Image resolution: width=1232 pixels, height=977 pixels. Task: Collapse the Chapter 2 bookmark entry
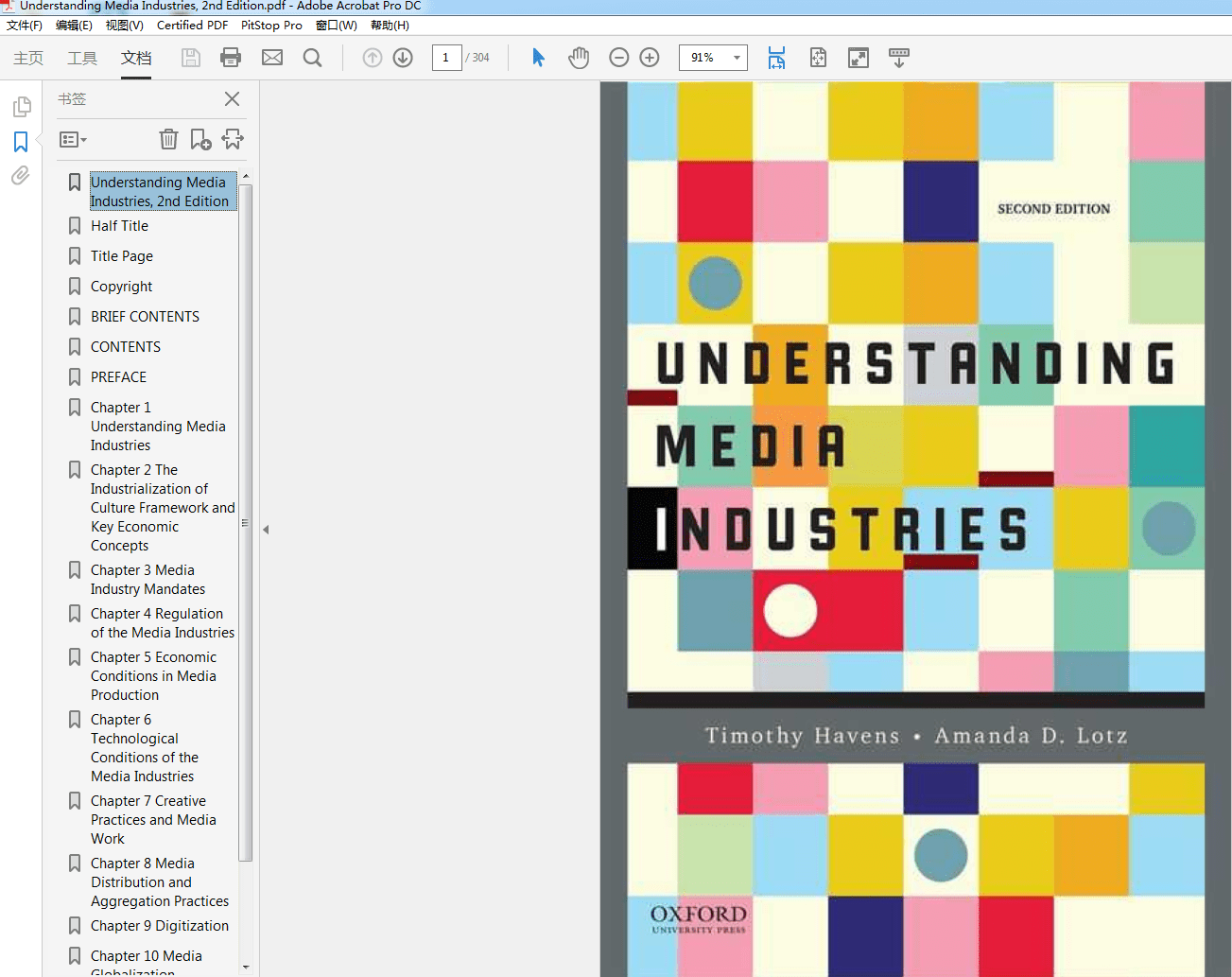75,468
